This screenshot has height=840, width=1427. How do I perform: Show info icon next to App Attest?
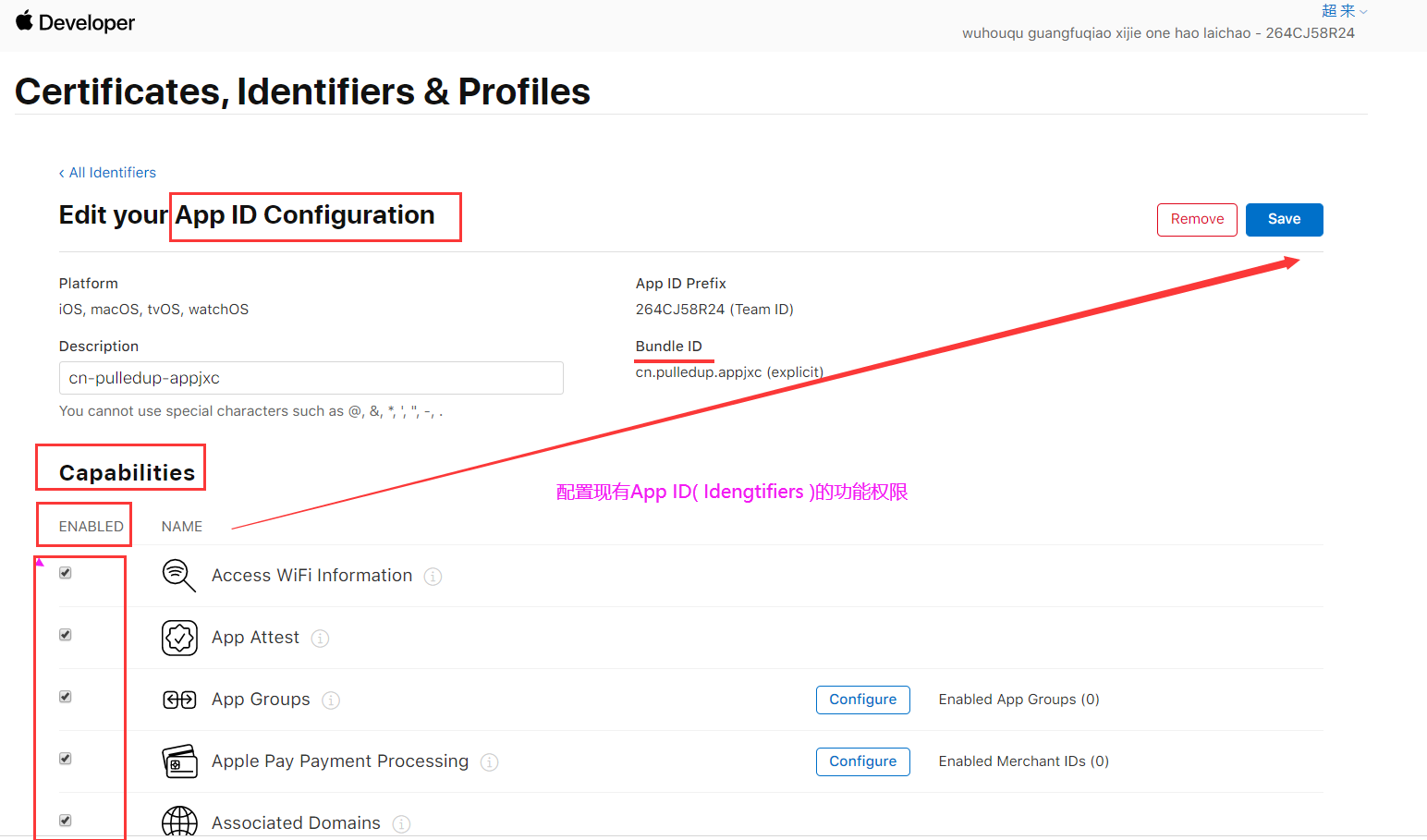pyautogui.click(x=320, y=639)
